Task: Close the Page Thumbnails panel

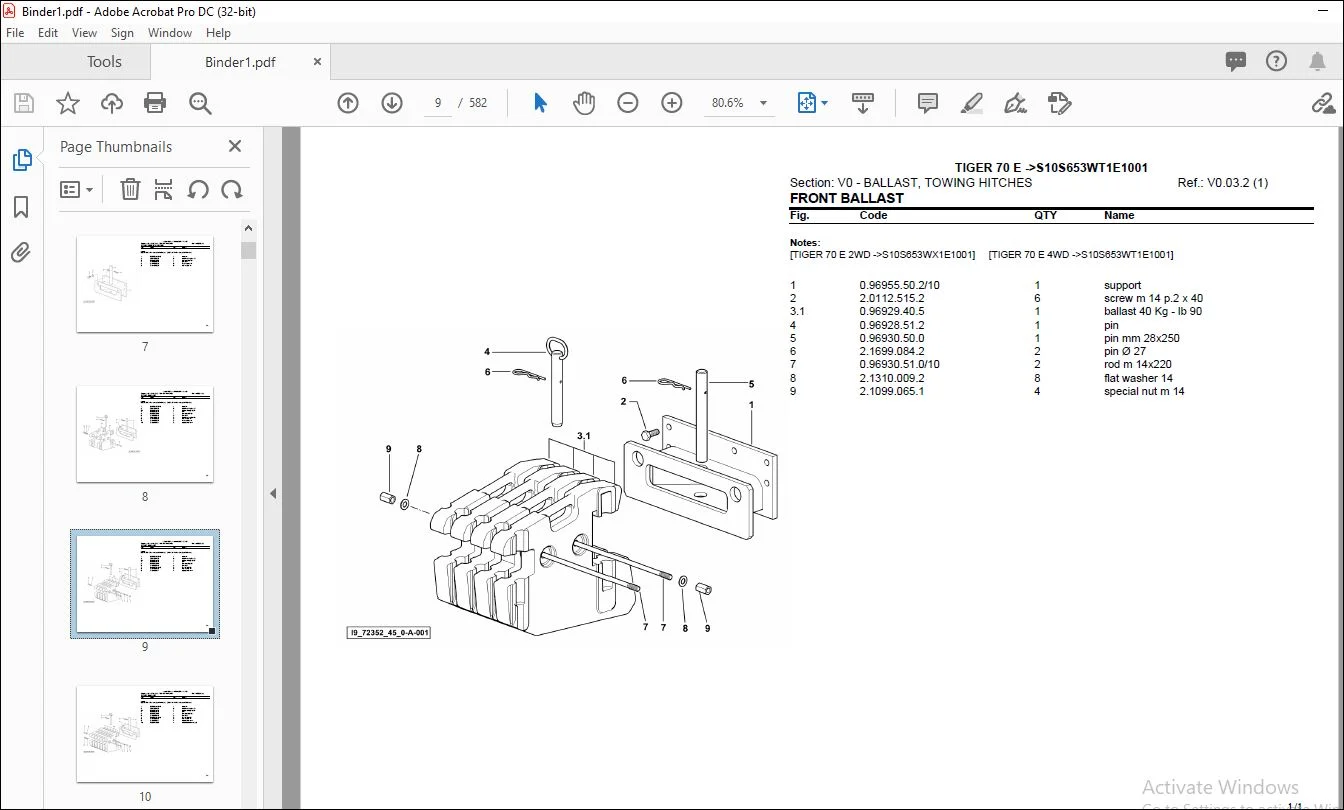Action: tap(235, 146)
